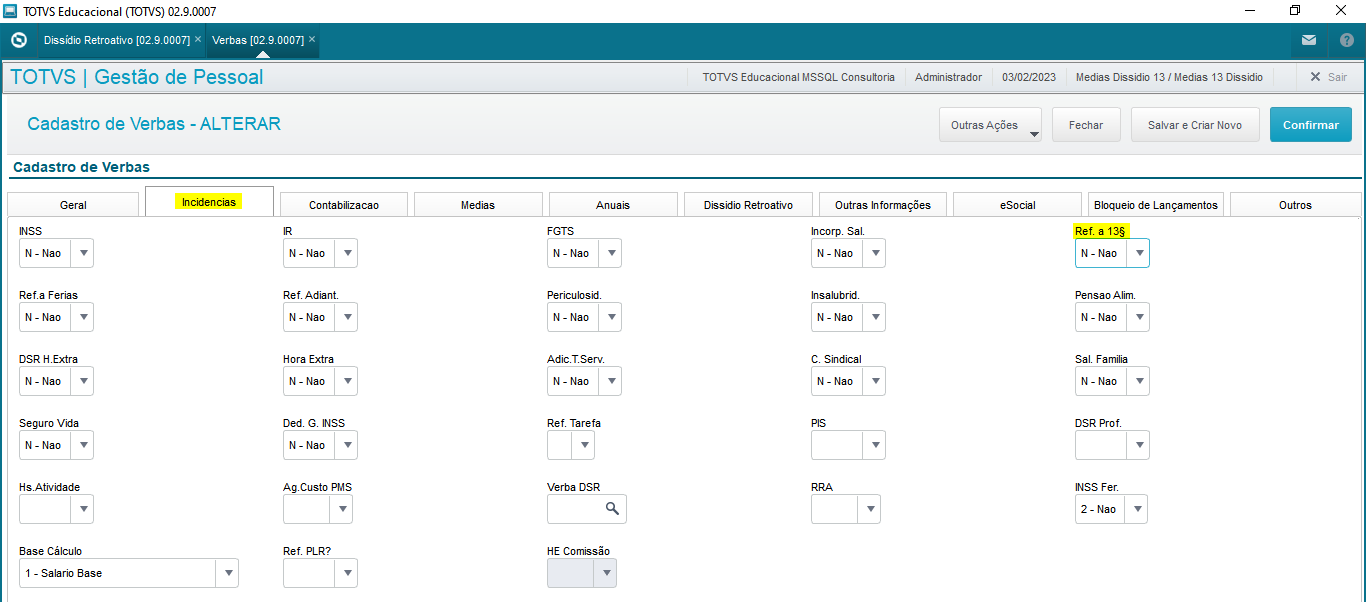Viewport: 1366px width, 602px height.
Task: Open the Dissidio Retroativo form tab
Action: [x=748, y=205]
